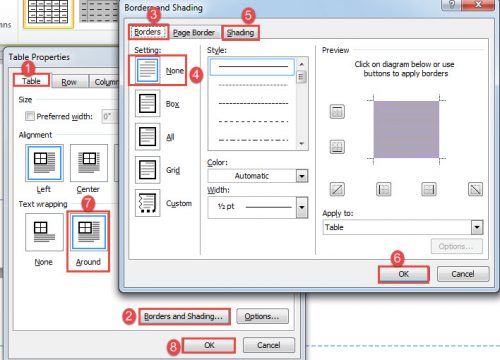Select solid line style in Style list
The height and width of the screenshot is (360, 500).
tap(253, 67)
